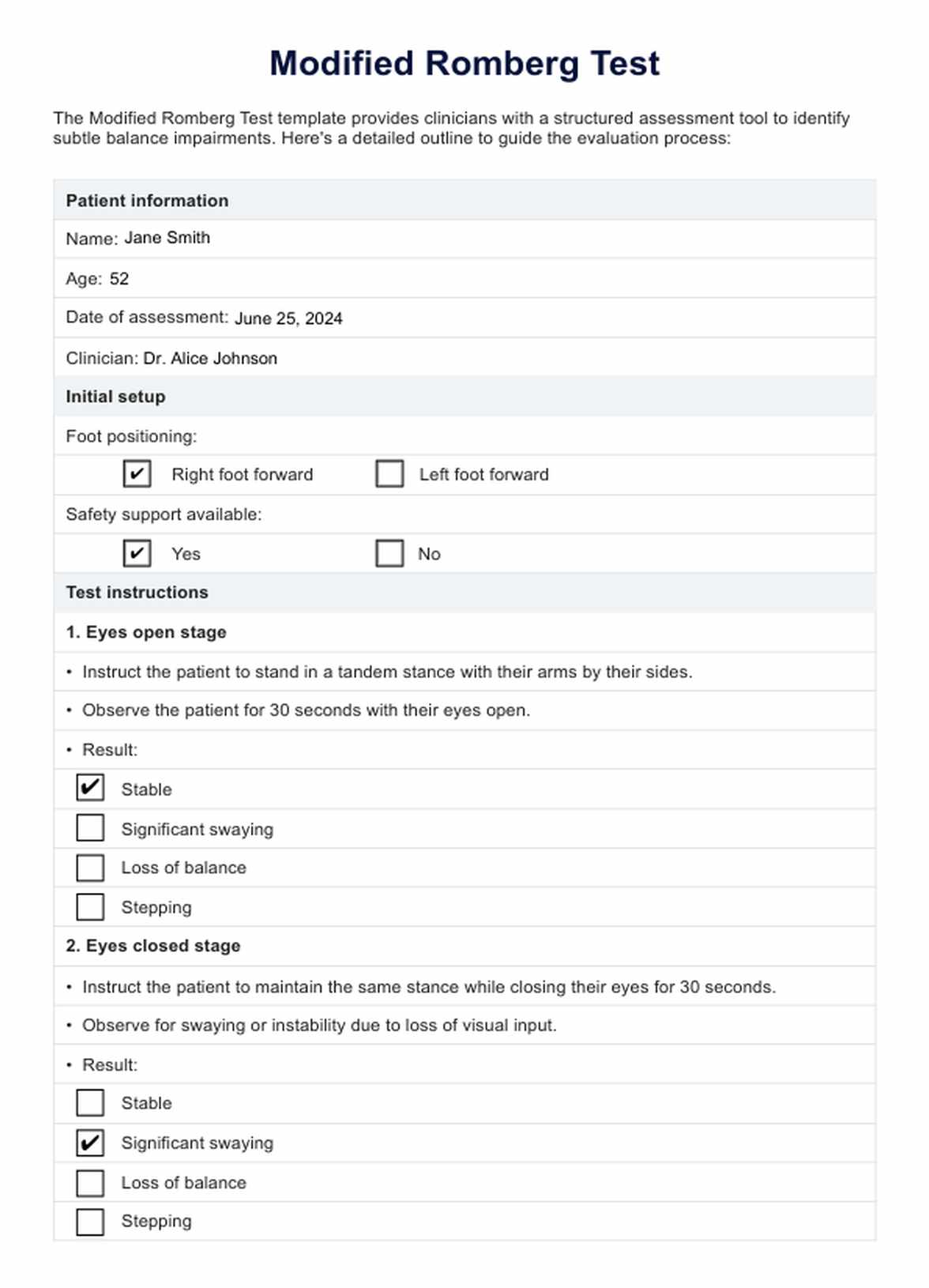
Task: Click the Clinician field with Dr. Alice Johnson
Action: coord(210,359)
